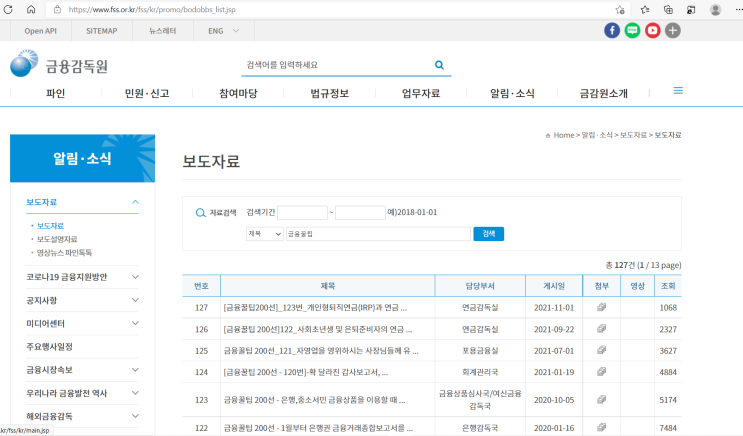743x436 pixels.
Task: Open 보도설명자료 sidebar sub-item
Action: (57, 239)
